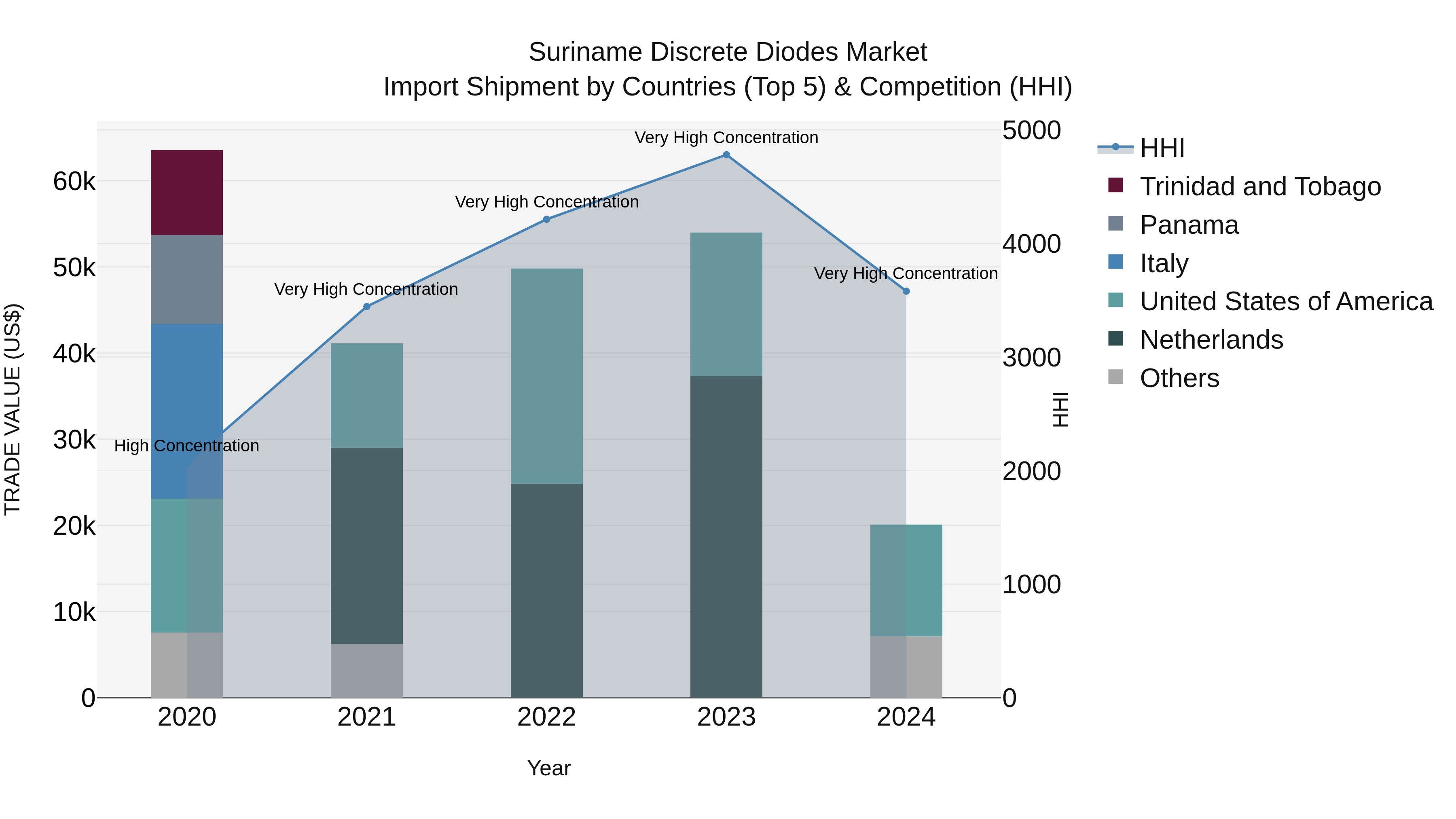Screen dimensions: 1456x819
Task: Click the 2022 x-axis tick label
Action: [546, 717]
